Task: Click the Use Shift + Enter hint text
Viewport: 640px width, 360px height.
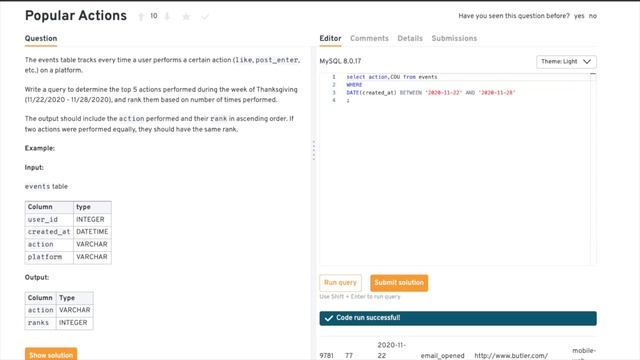Action: (x=360, y=297)
